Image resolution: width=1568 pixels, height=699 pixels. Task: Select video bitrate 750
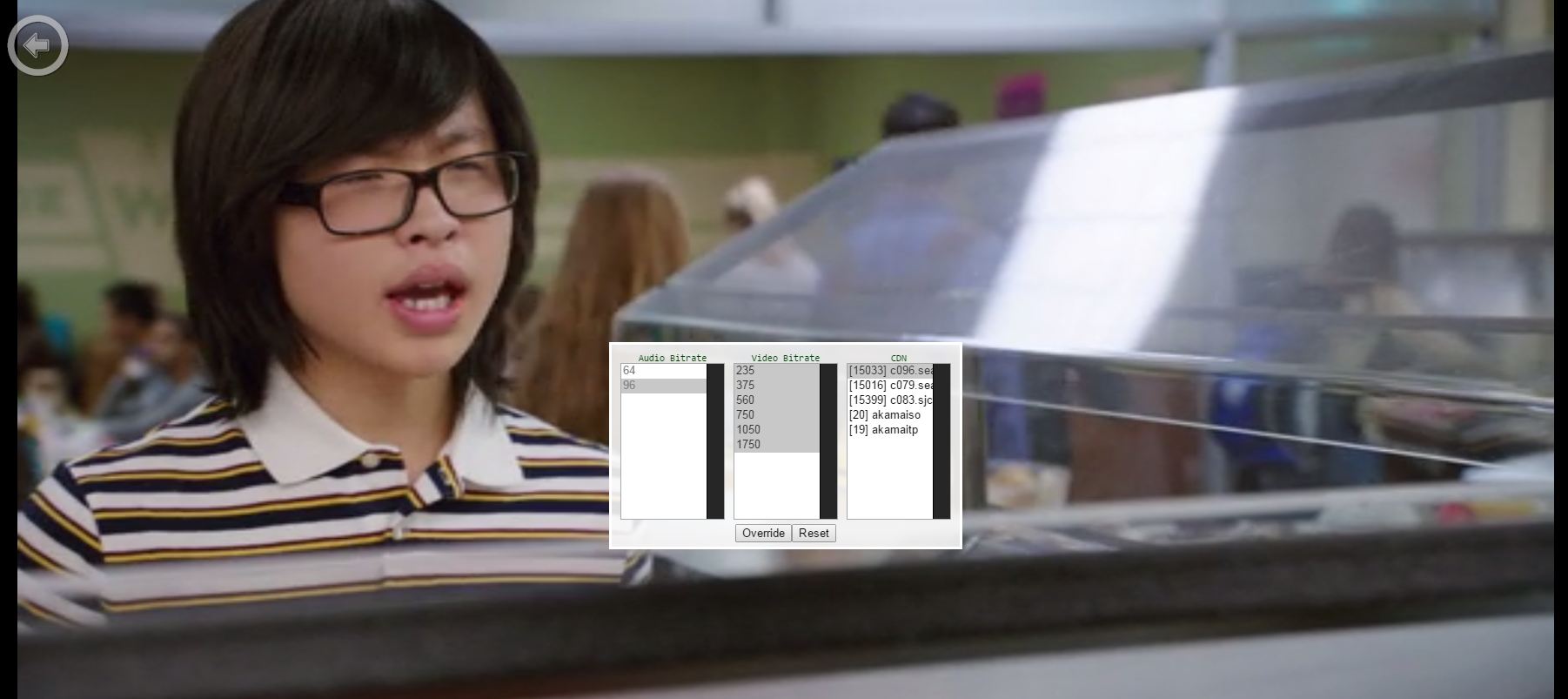[x=777, y=415]
